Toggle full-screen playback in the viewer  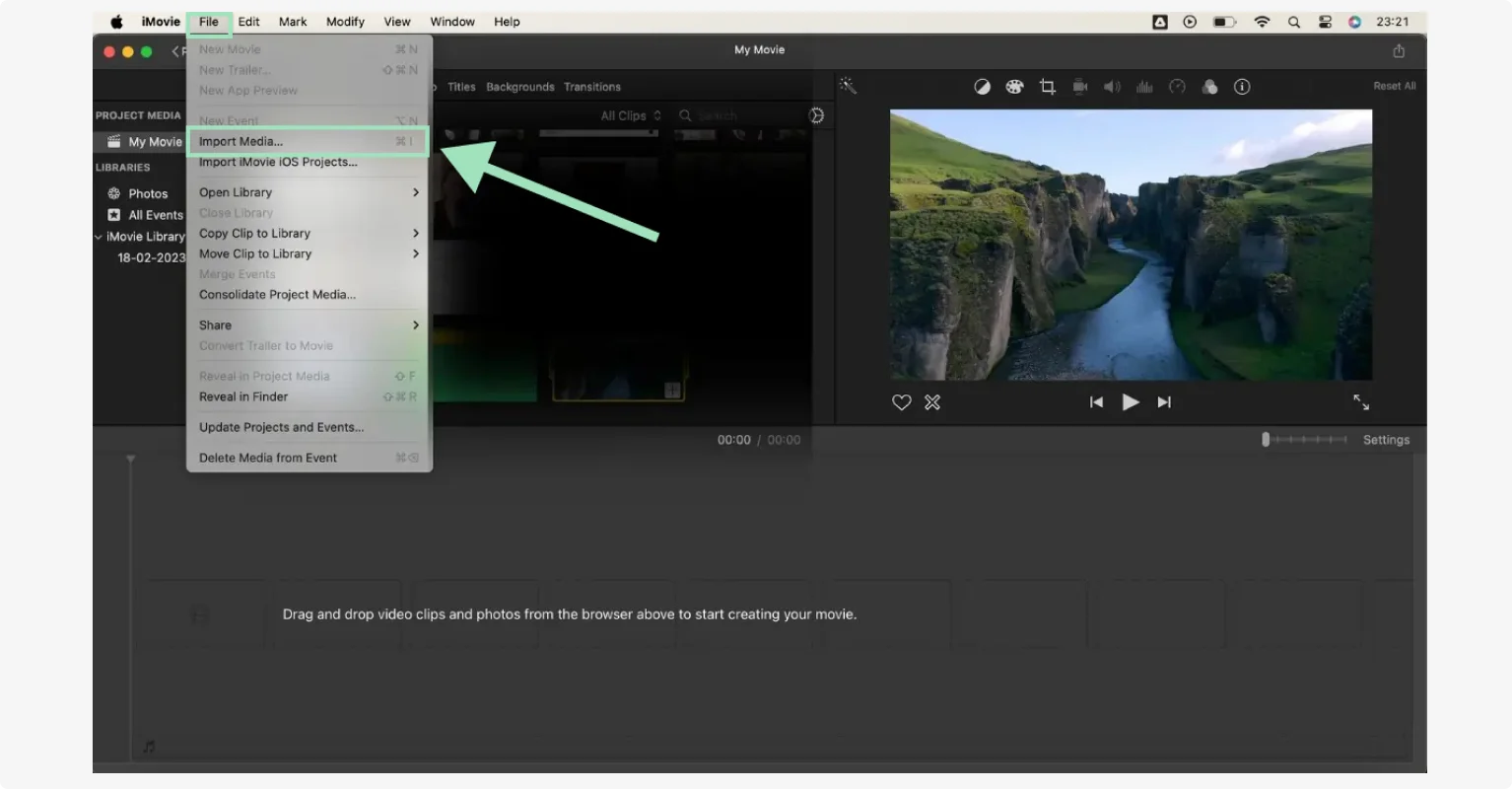1362,401
